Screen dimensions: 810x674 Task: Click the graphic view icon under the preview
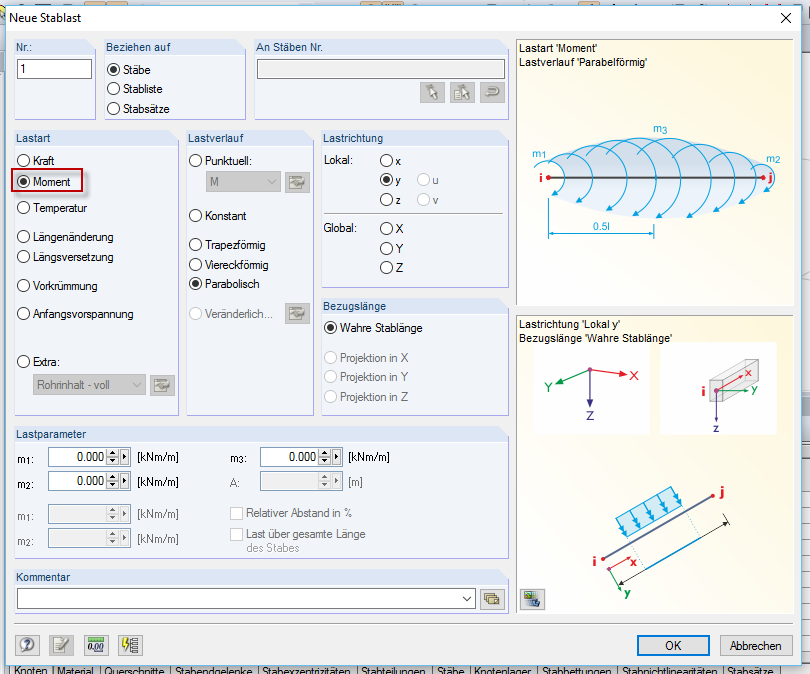pos(532,599)
